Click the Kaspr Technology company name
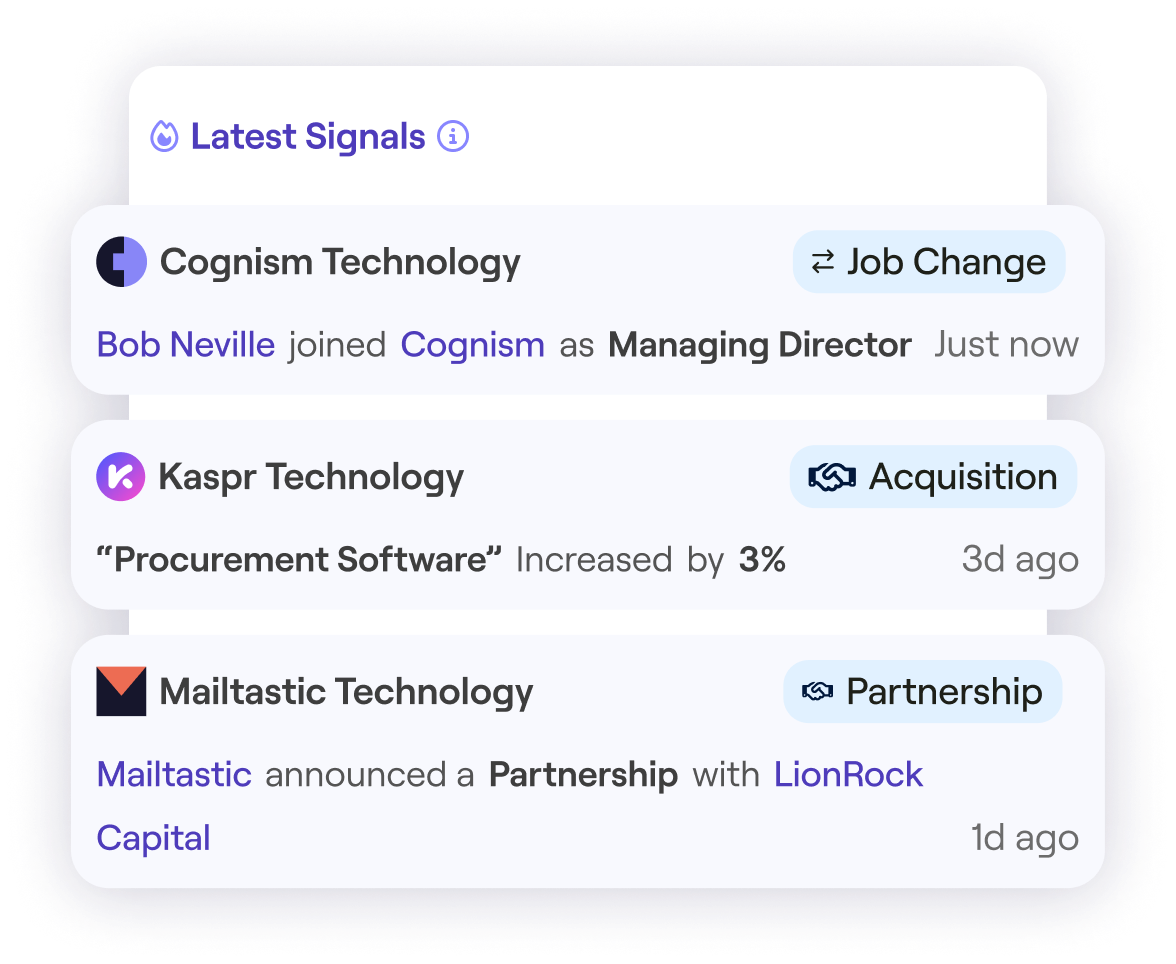Image resolution: width=1176 pixels, height=964 pixels. click(311, 477)
